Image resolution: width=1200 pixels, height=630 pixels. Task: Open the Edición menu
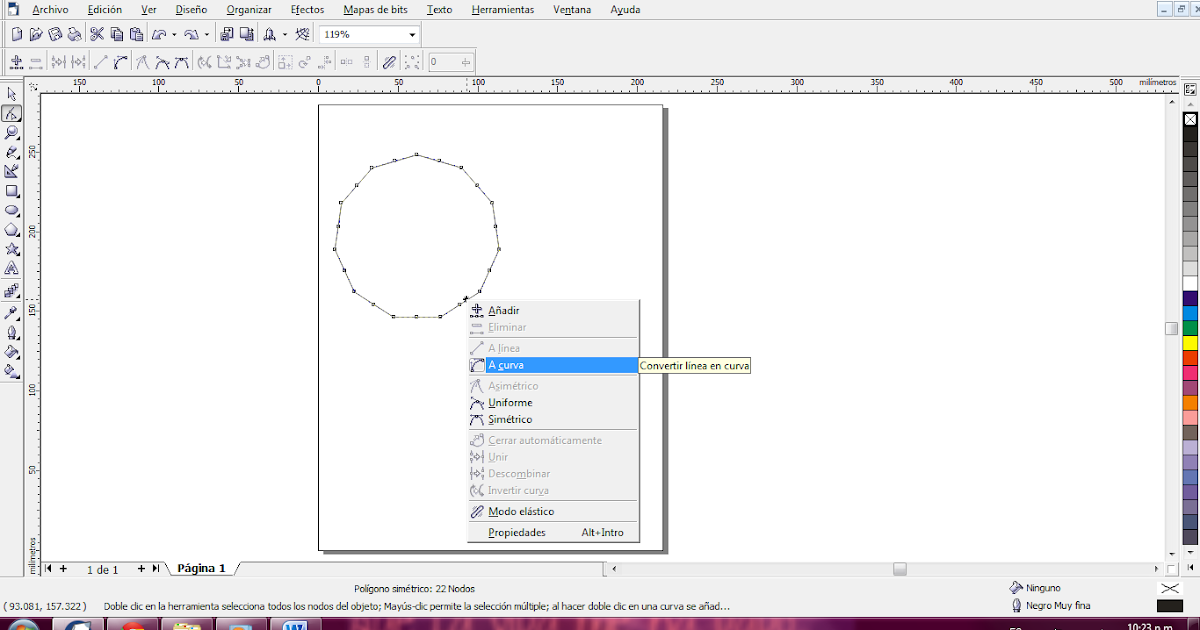105,9
